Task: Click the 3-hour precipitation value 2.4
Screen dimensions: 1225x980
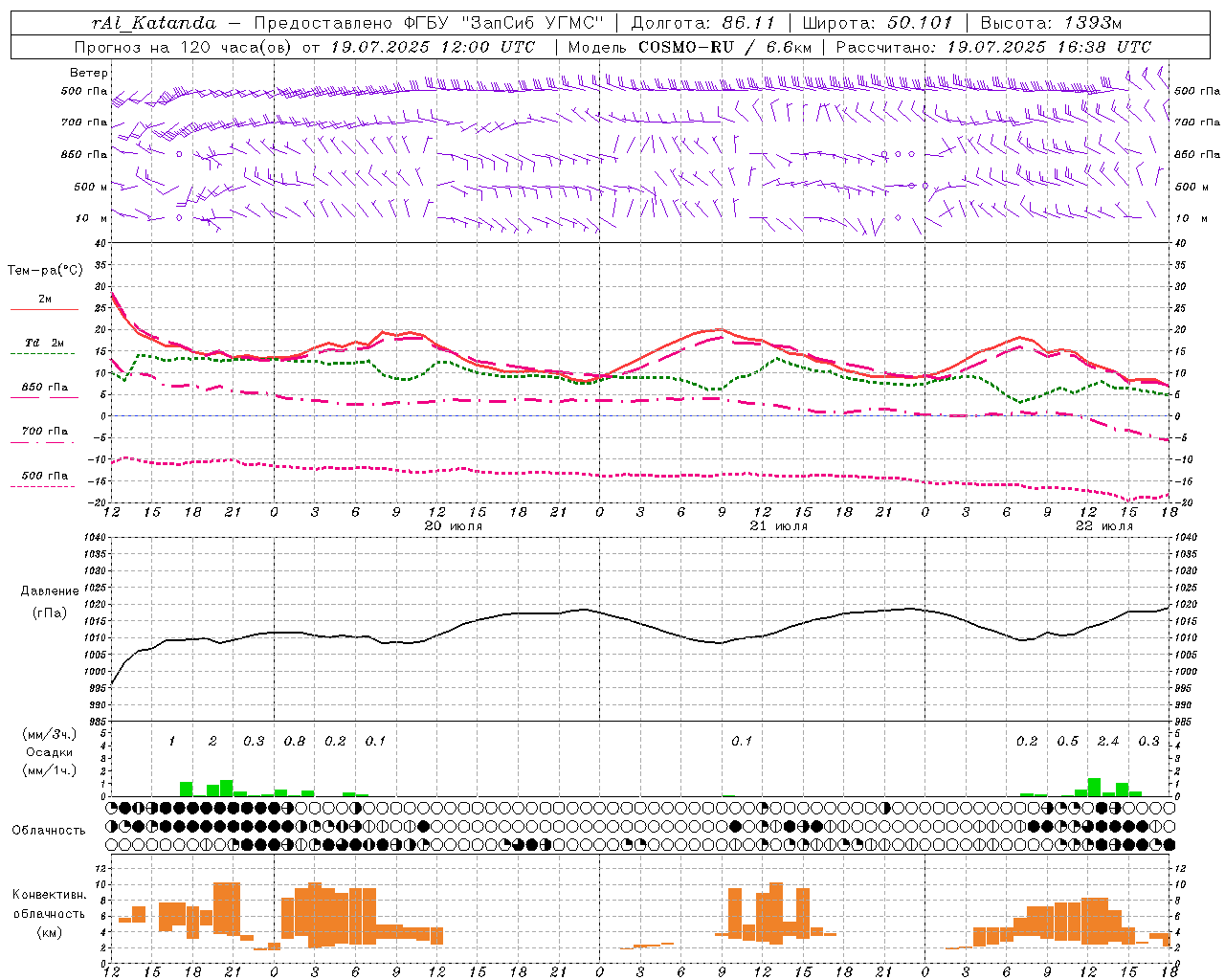Action: pyautogui.click(x=1108, y=742)
